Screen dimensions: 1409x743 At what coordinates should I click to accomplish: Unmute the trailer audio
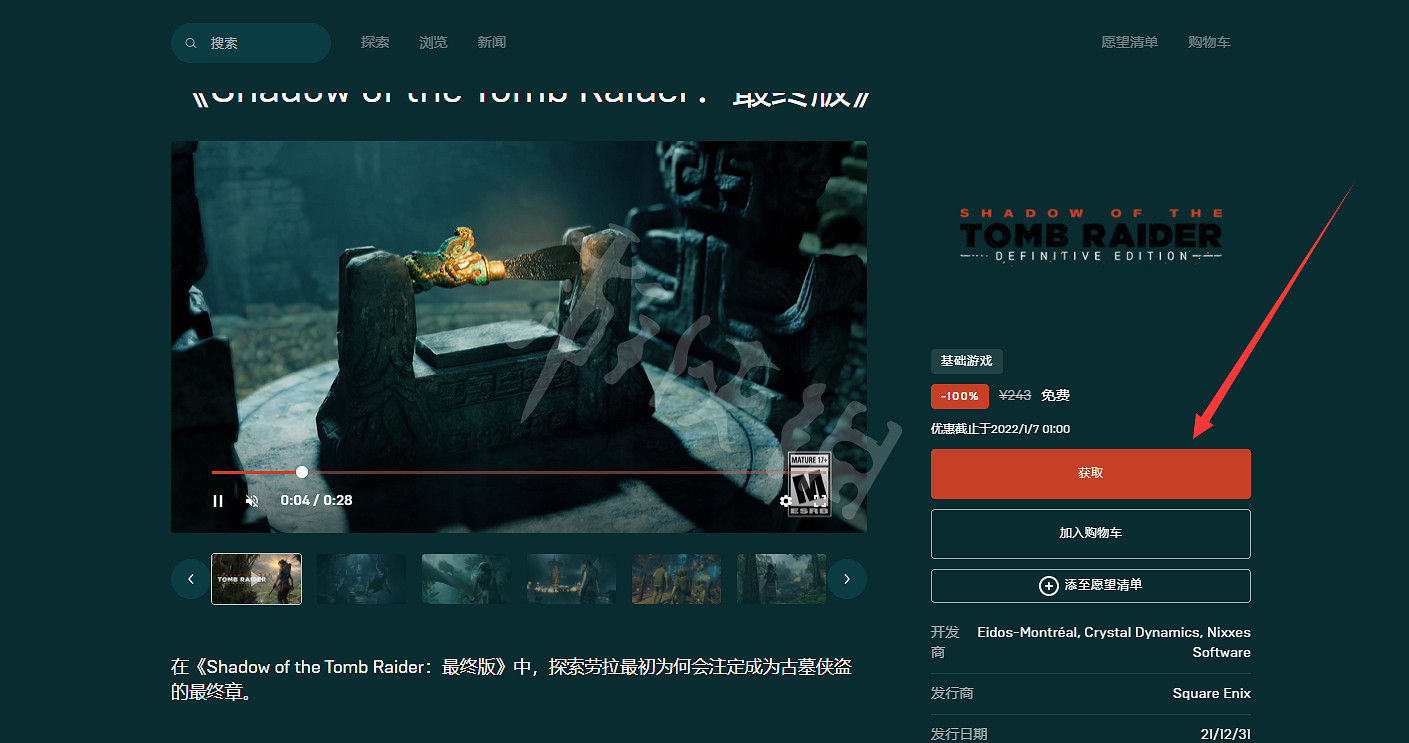click(252, 501)
